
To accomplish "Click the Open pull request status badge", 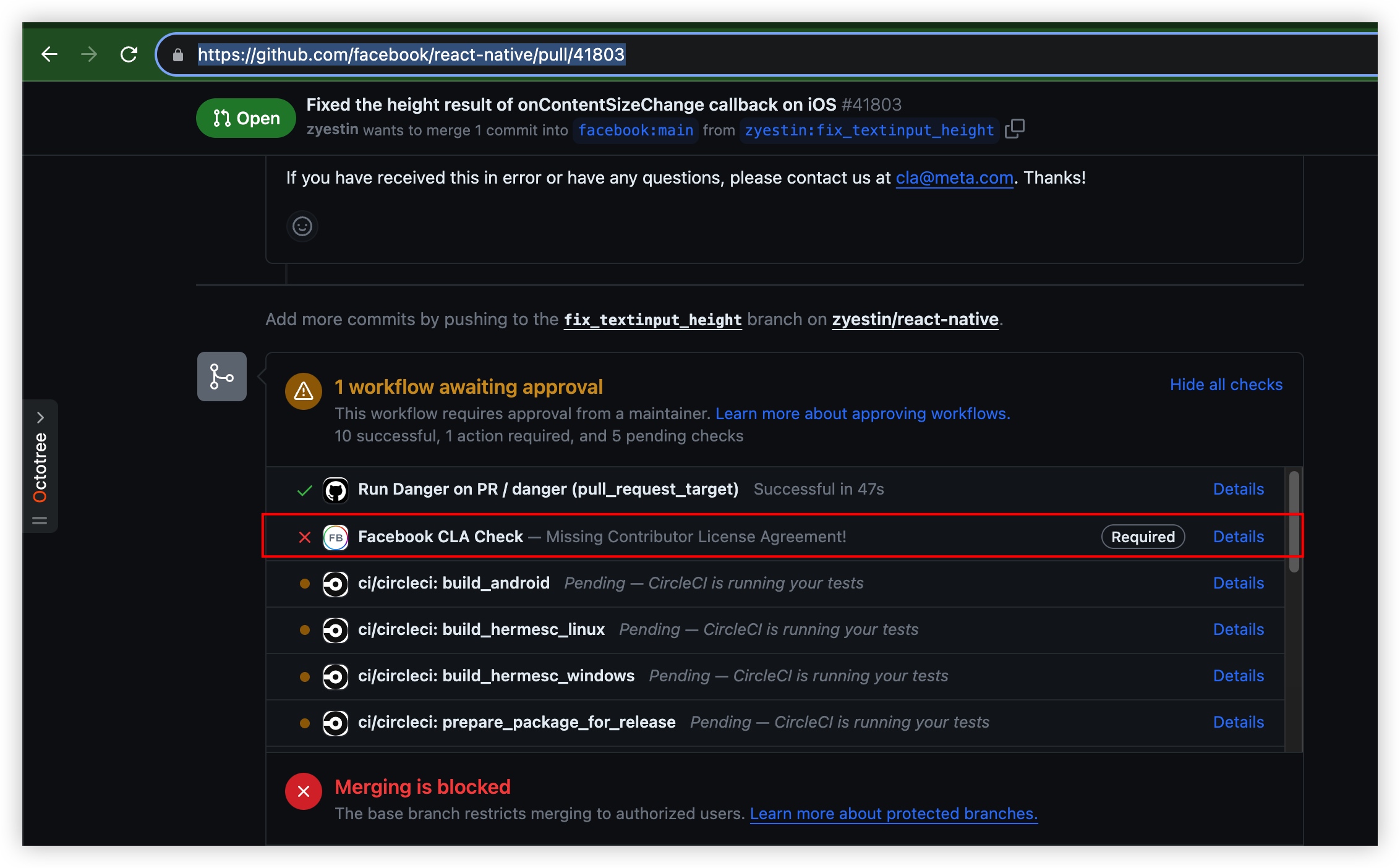I will tap(246, 118).
